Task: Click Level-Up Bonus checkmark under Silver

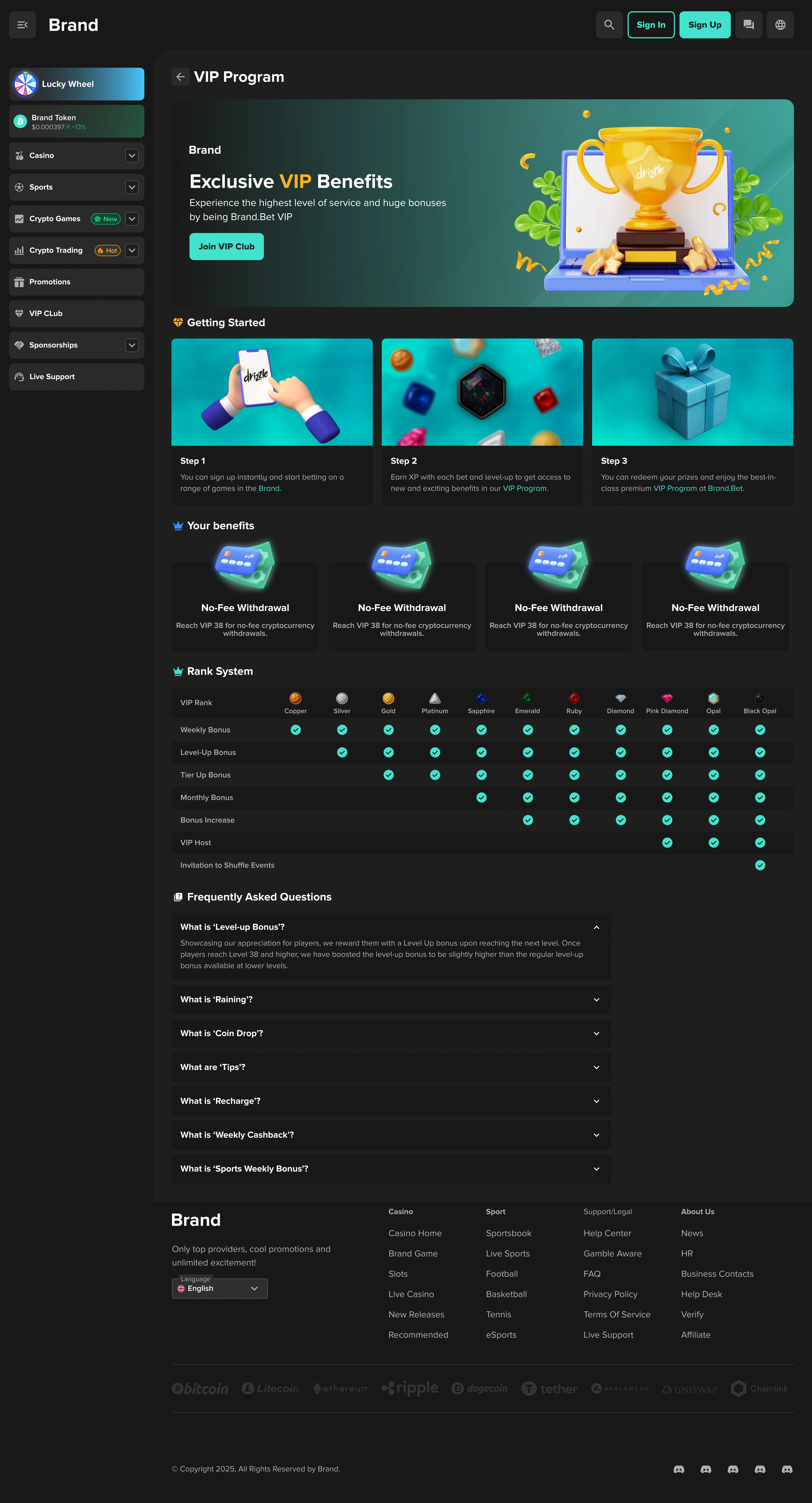Action: click(342, 753)
